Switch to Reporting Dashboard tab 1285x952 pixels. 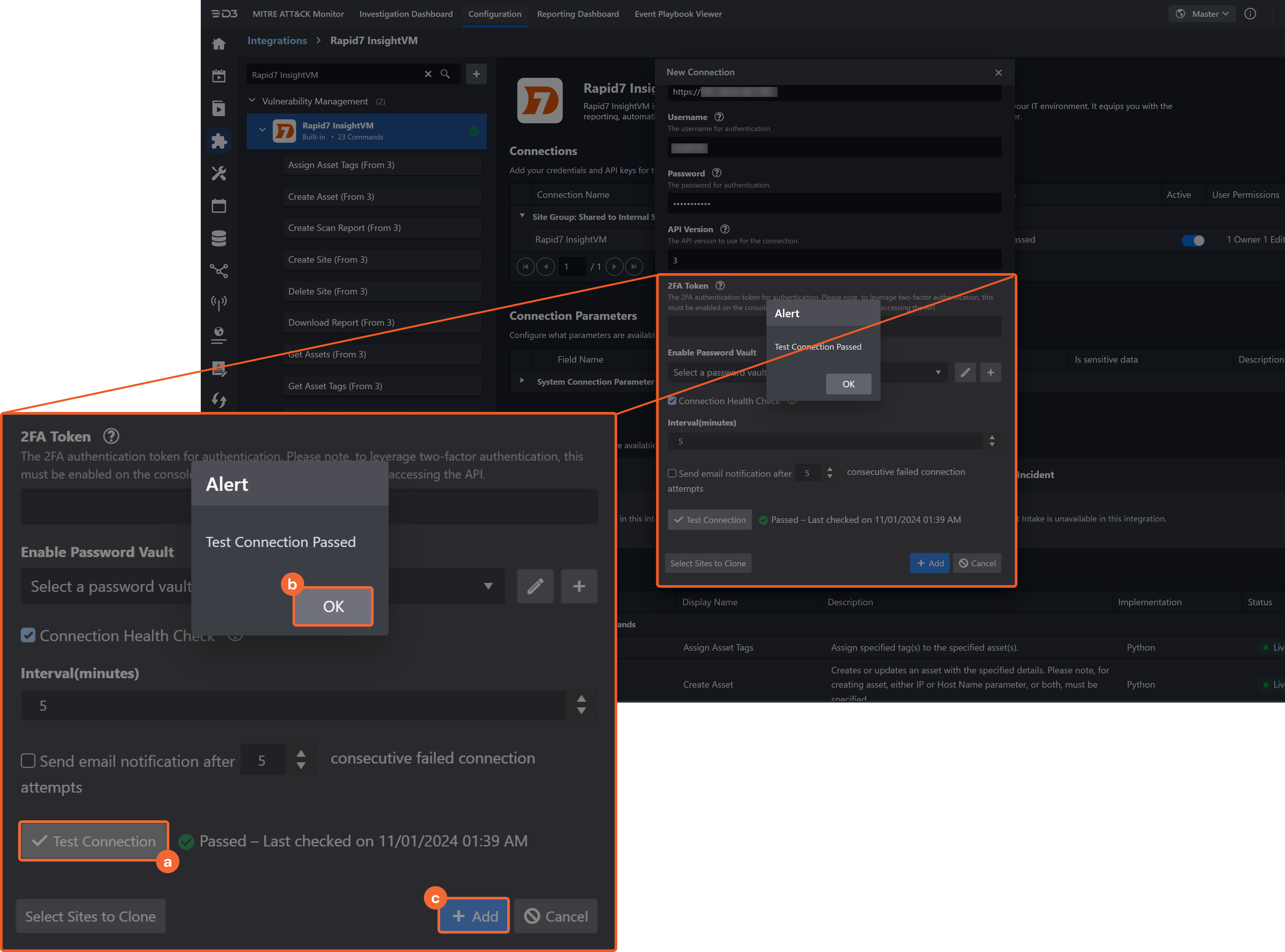pos(577,14)
